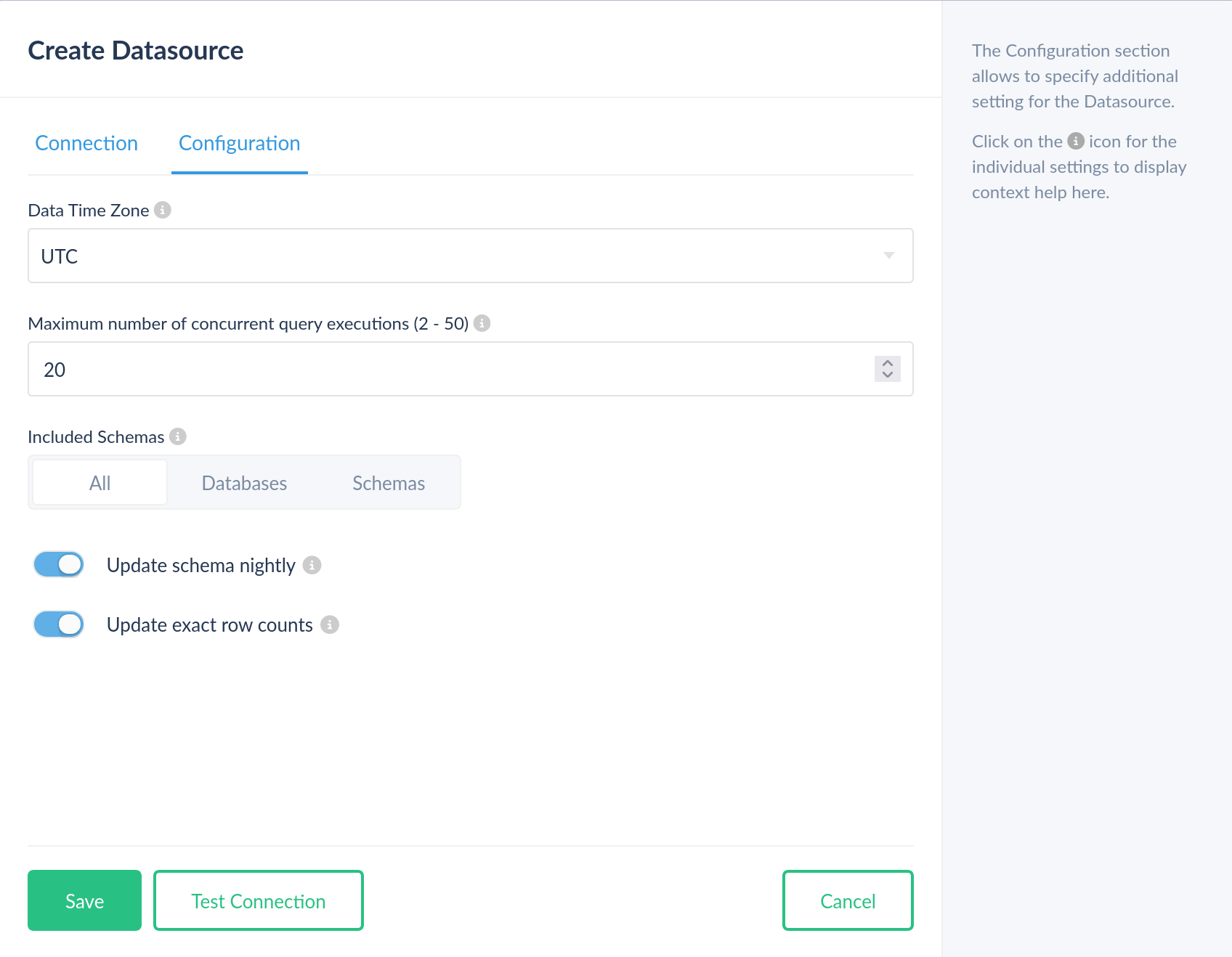Choose Databases in Included Schemas selector
The width and height of the screenshot is (1232, 957).
pos(244,483)
